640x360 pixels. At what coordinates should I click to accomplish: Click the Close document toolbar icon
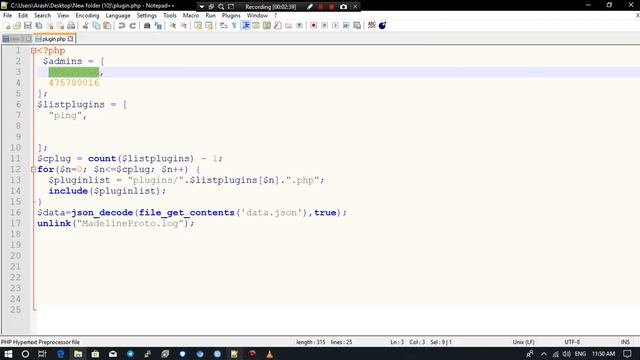[49, 26]
